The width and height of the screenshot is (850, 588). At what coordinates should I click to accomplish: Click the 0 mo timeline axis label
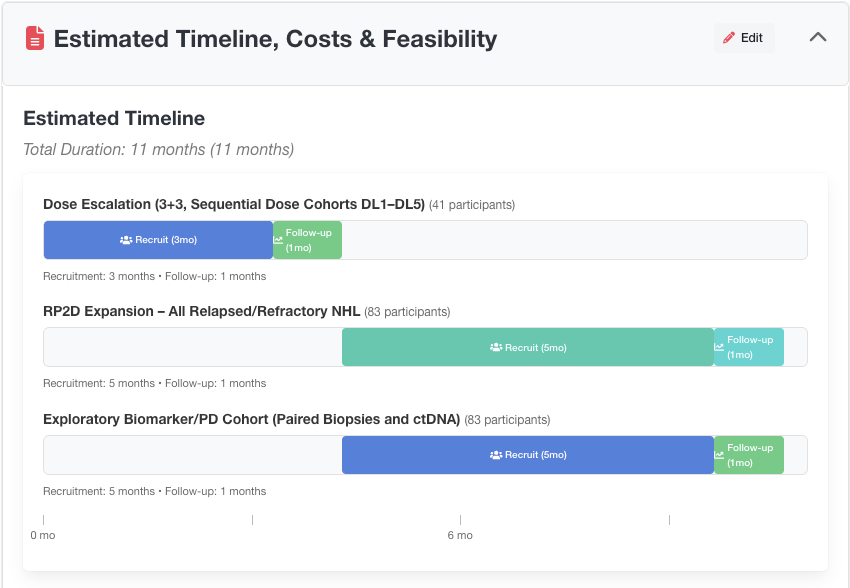43,535
